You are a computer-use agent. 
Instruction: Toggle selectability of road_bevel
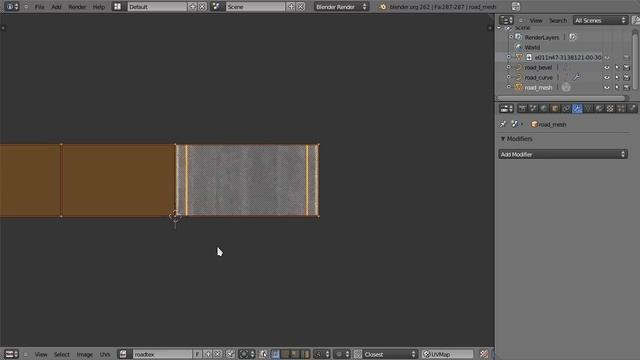coord(617,67)
